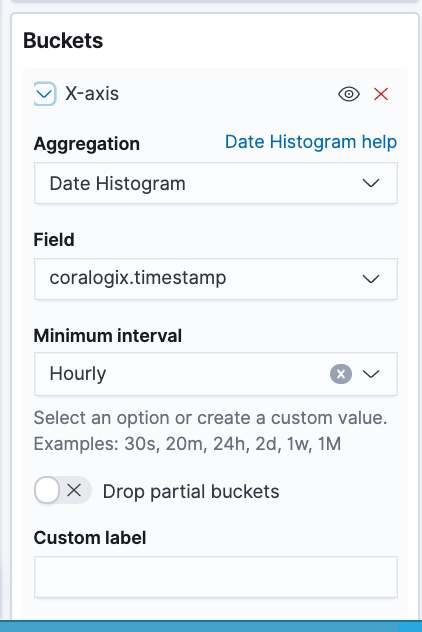
Task: Click the Hourly text in the interval box
Action: 78,374
